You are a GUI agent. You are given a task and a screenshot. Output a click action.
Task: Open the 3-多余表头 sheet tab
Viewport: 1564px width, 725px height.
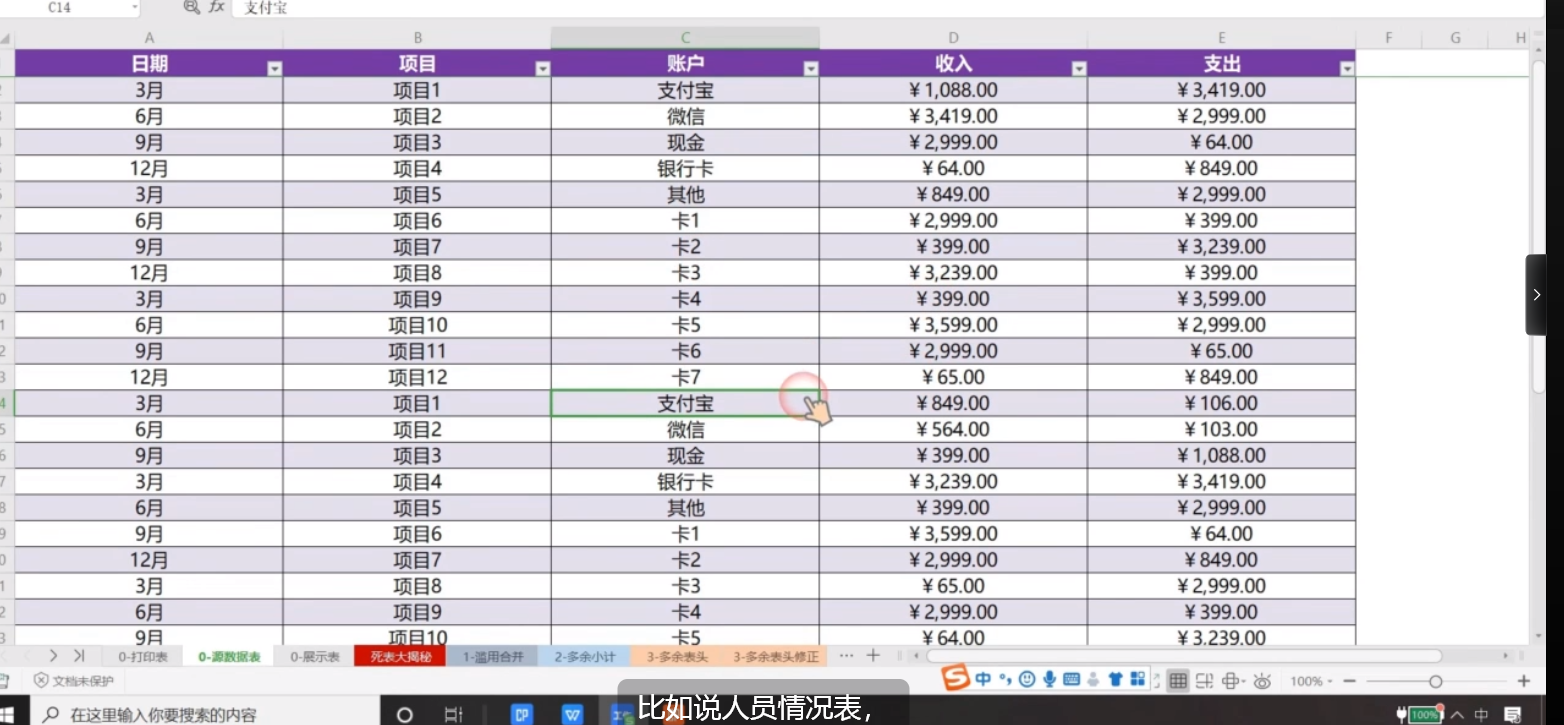[677, 657]
